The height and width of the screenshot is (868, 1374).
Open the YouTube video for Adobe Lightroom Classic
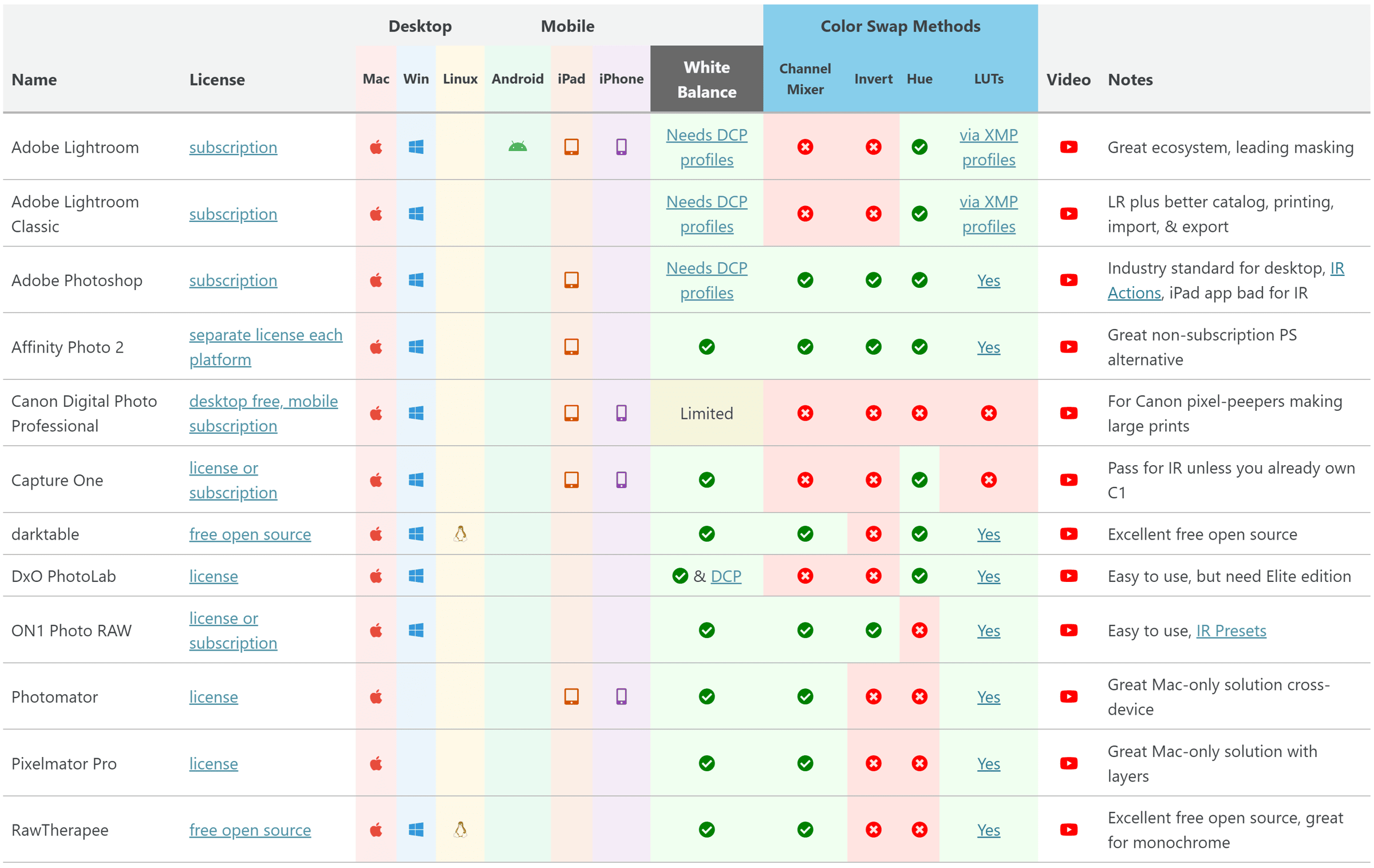coord(1068,213)
